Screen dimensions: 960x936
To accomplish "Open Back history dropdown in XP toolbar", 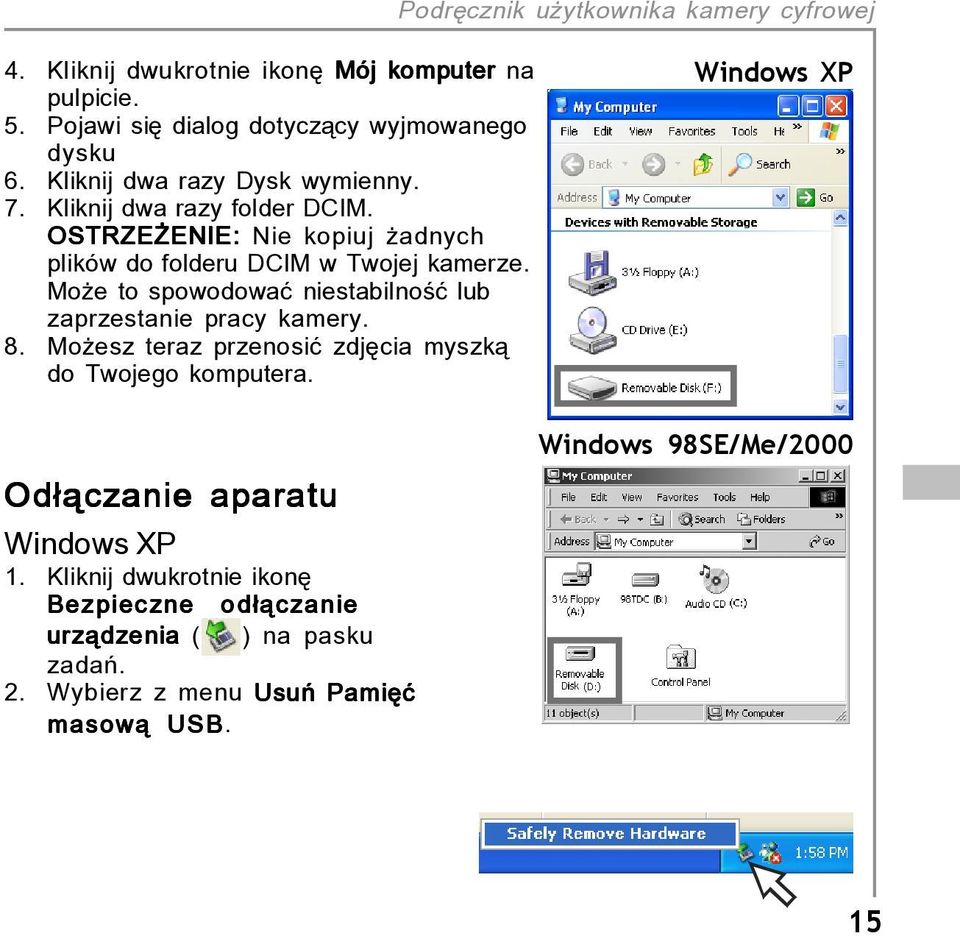I will 625,164.
